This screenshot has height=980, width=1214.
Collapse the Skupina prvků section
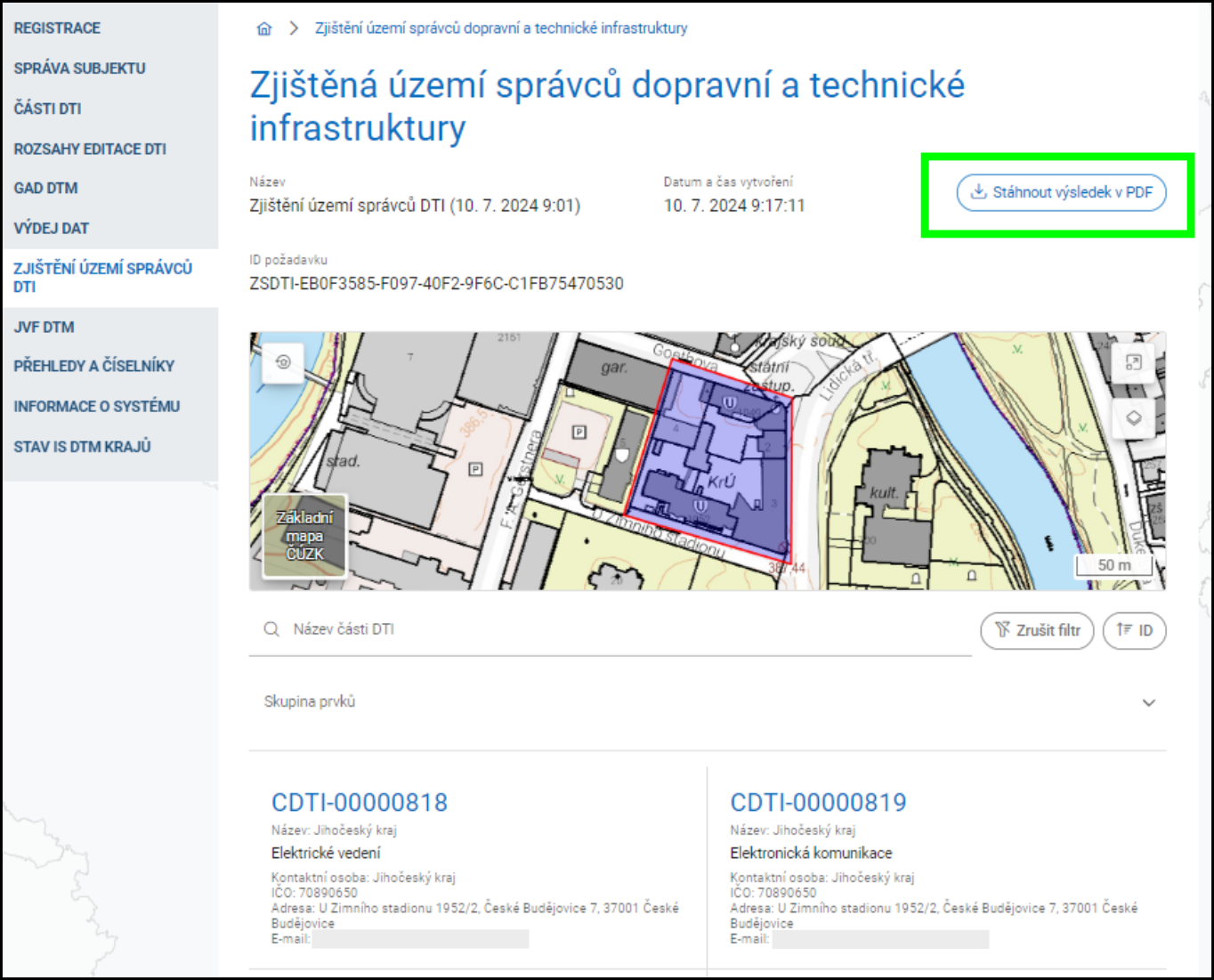(x=1147, y=702)
